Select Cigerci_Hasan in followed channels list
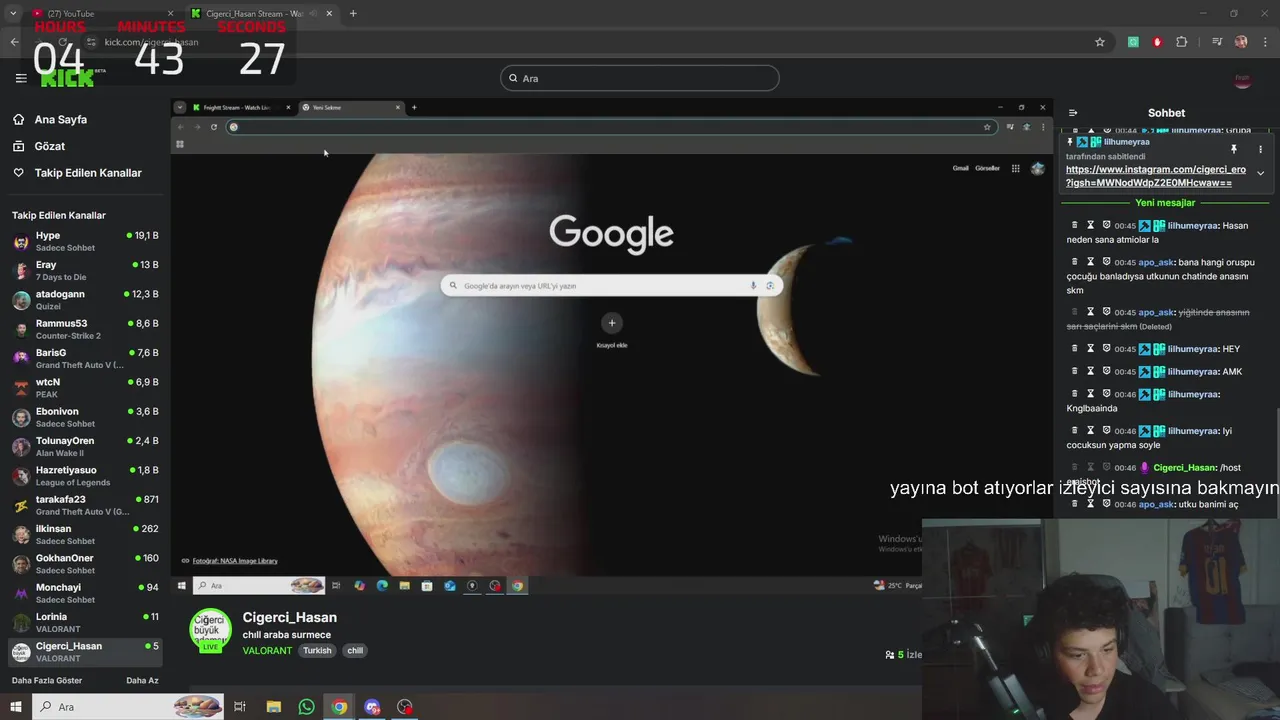 coord(85,652)
